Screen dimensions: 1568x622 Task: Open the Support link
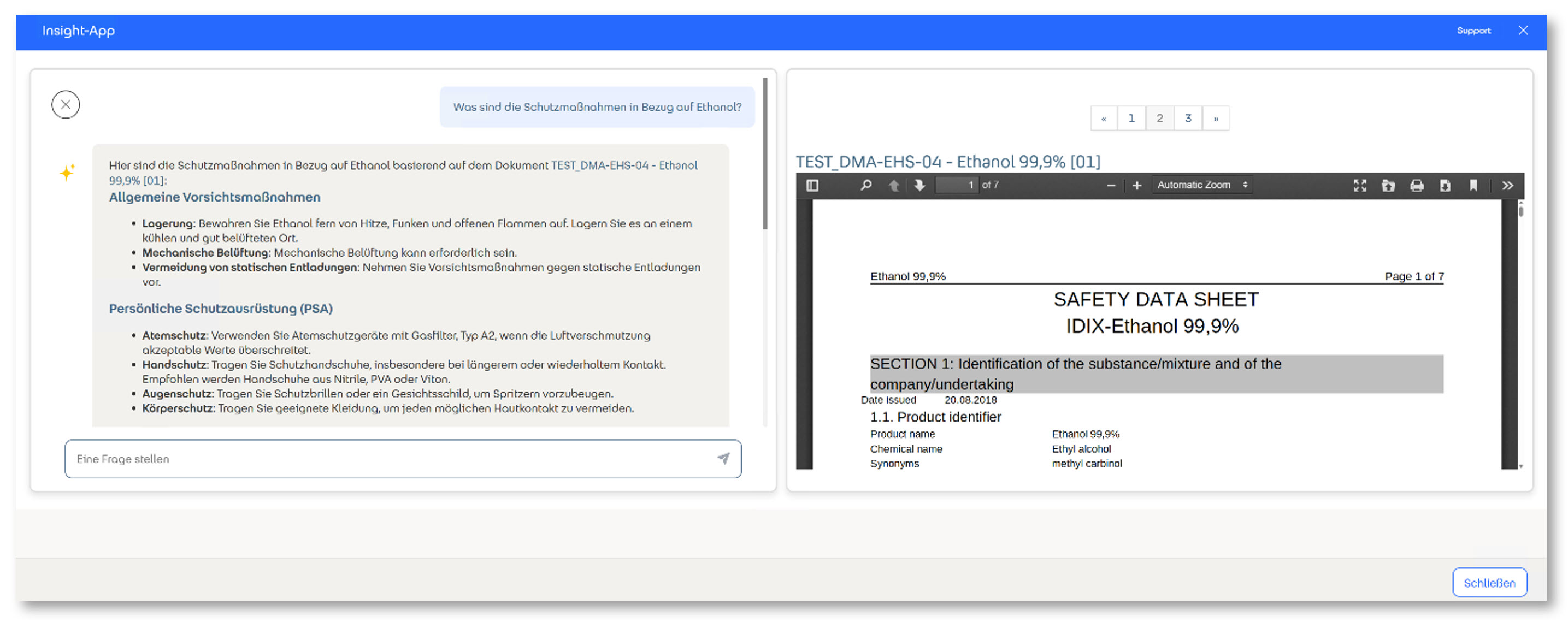pyautogui.click(x=1473, y=31)
